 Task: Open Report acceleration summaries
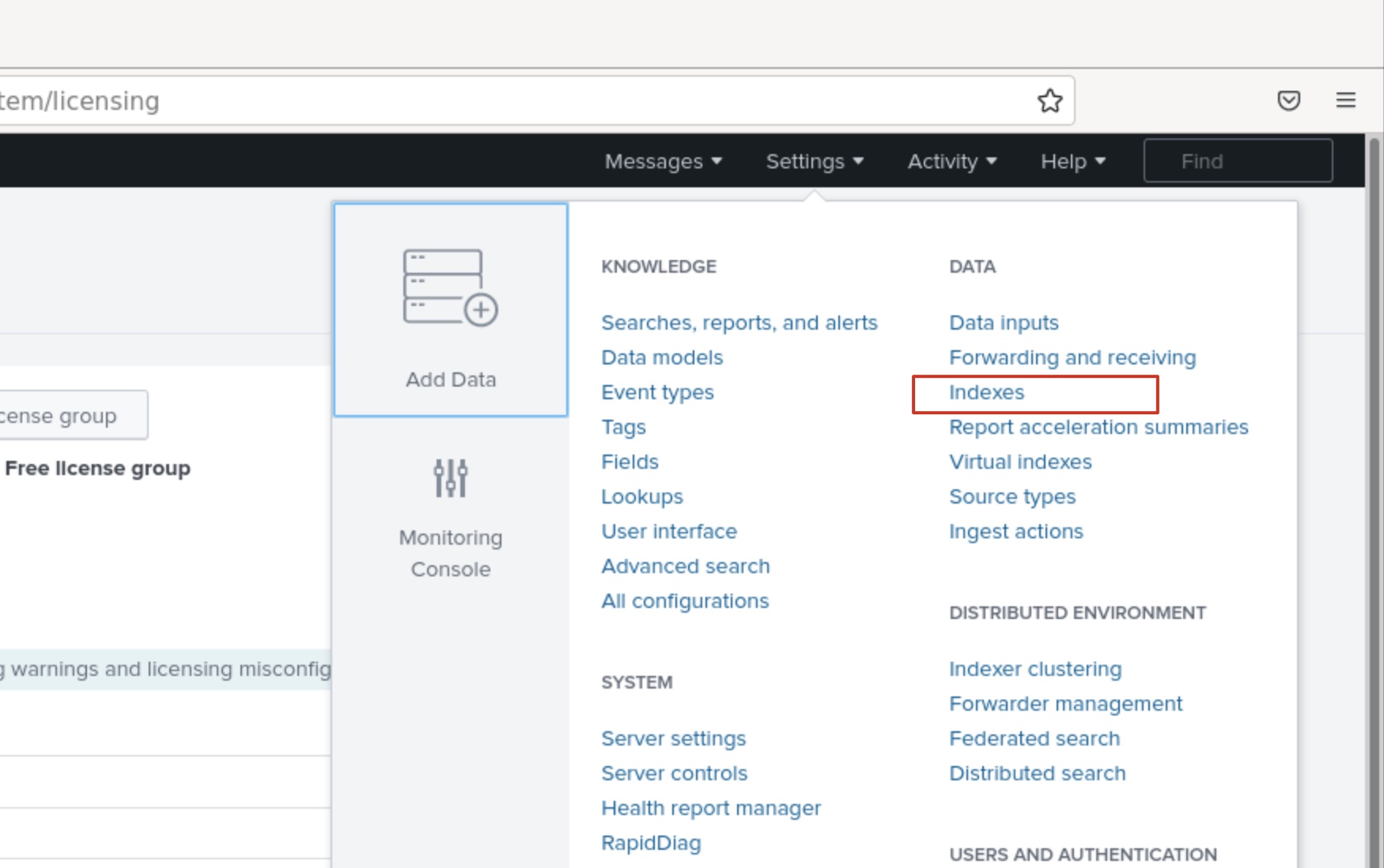[x=1099, y=427]
